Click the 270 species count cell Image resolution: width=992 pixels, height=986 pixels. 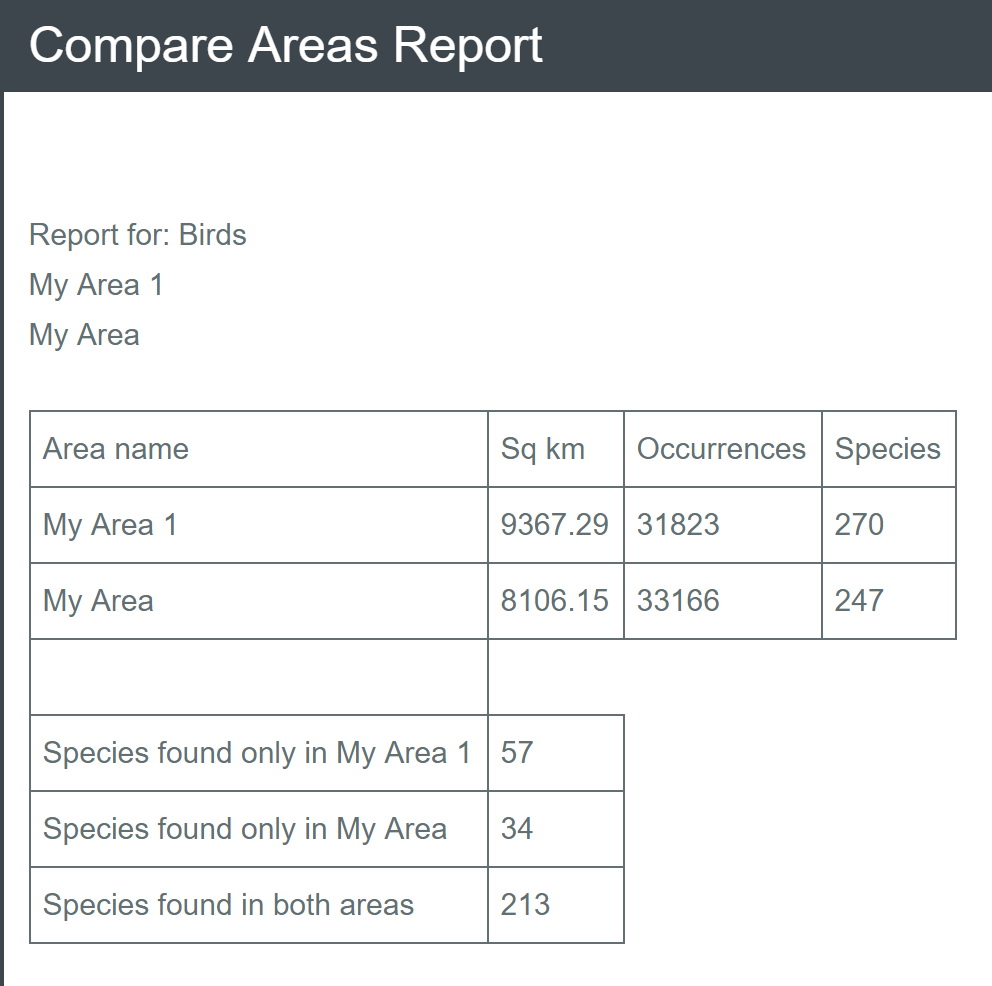point(859,525)
